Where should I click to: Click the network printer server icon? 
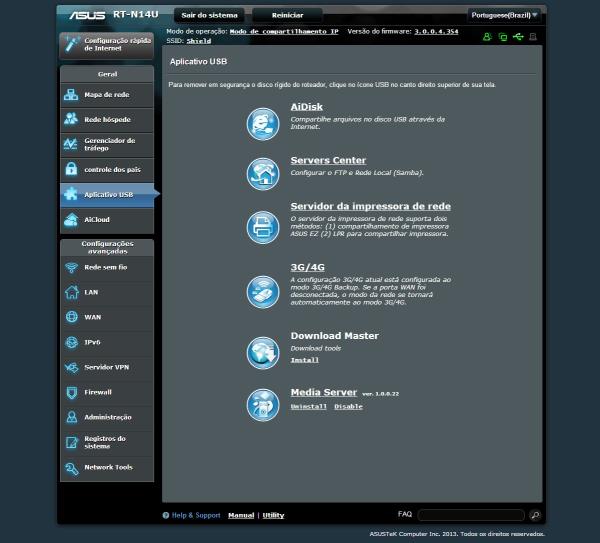[262, 227]
